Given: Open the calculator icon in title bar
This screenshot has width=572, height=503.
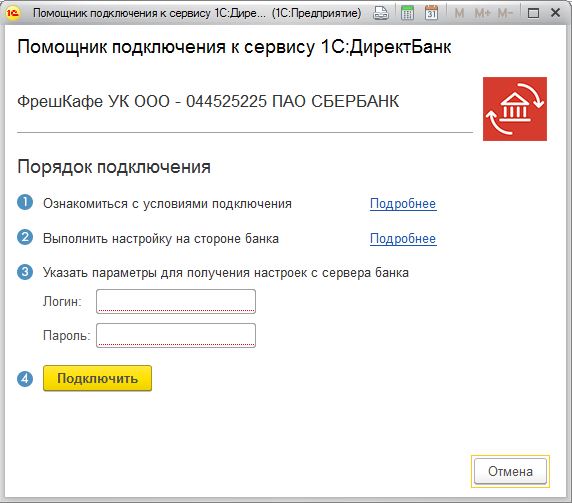Looking at the screenshot, I should [407, 13].
